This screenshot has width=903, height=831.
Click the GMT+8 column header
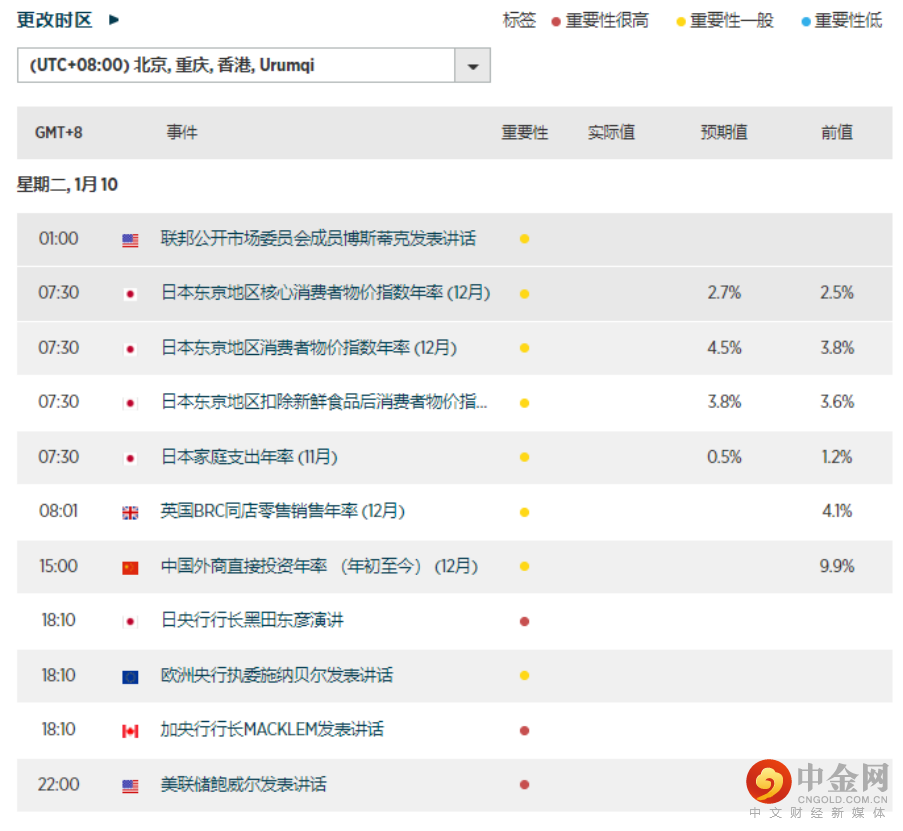point(59,132)
